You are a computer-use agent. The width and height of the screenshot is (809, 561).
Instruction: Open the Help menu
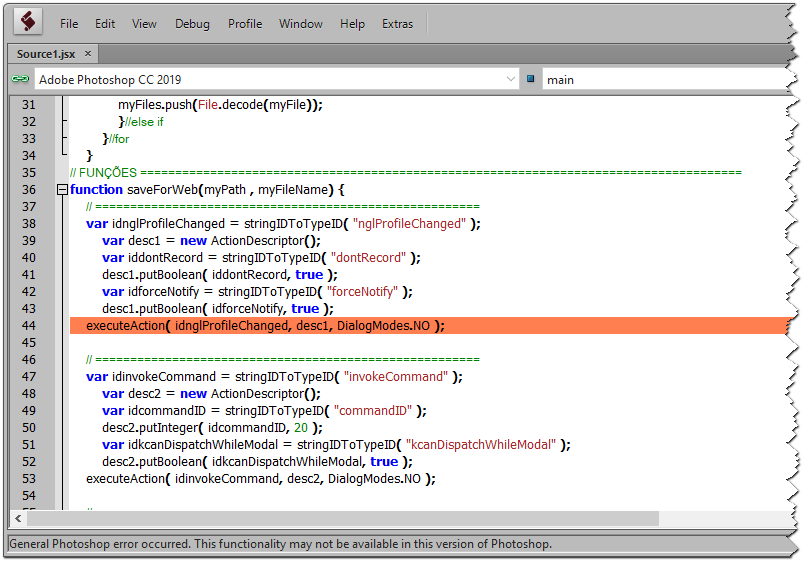[352, 24]
